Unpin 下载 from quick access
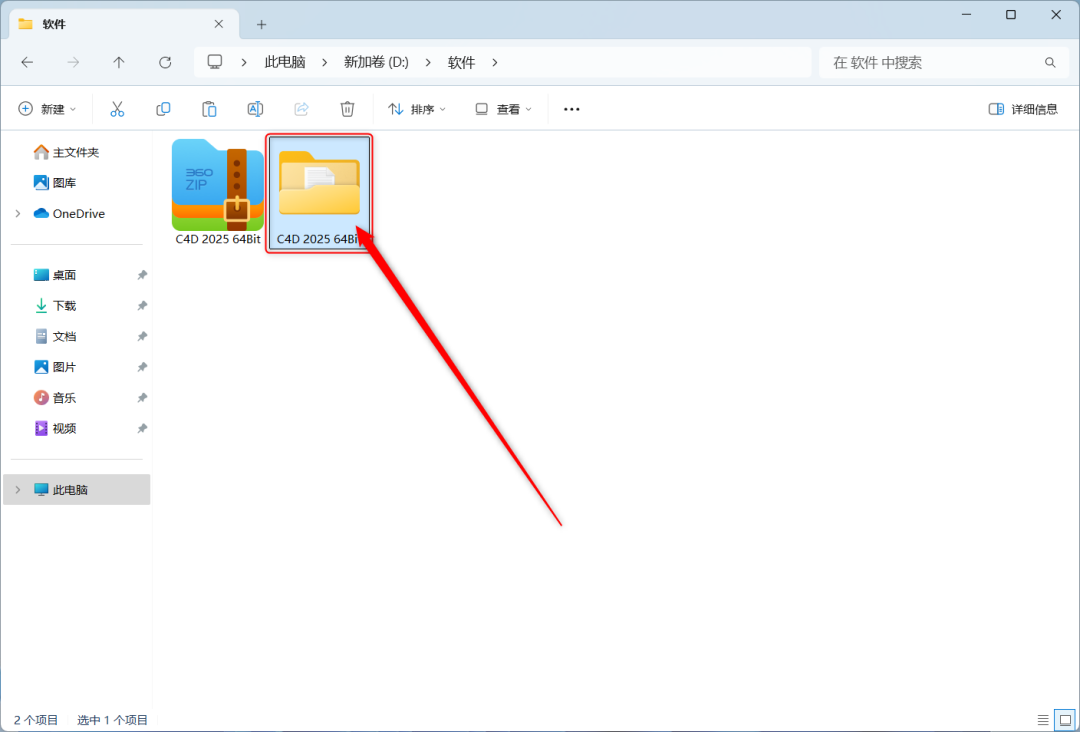This screenshot has width=1080, height=732. (142, 306)
